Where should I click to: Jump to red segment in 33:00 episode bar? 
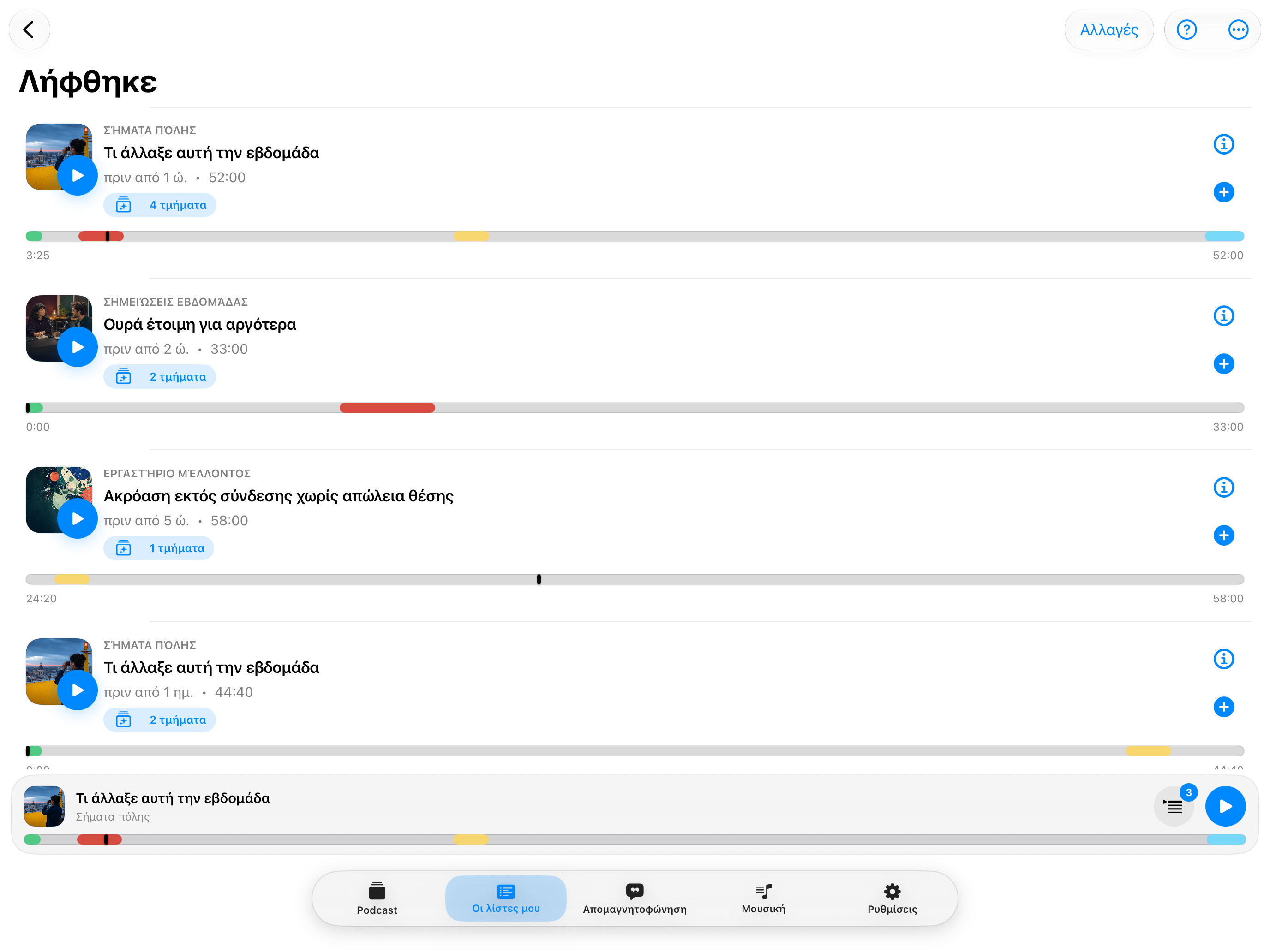[x=387, y=408]
